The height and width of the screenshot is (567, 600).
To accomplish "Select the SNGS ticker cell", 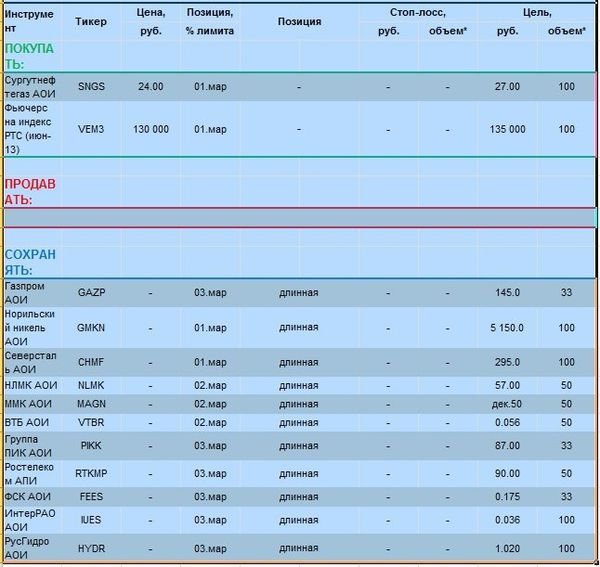I will (x=91, y=87).
